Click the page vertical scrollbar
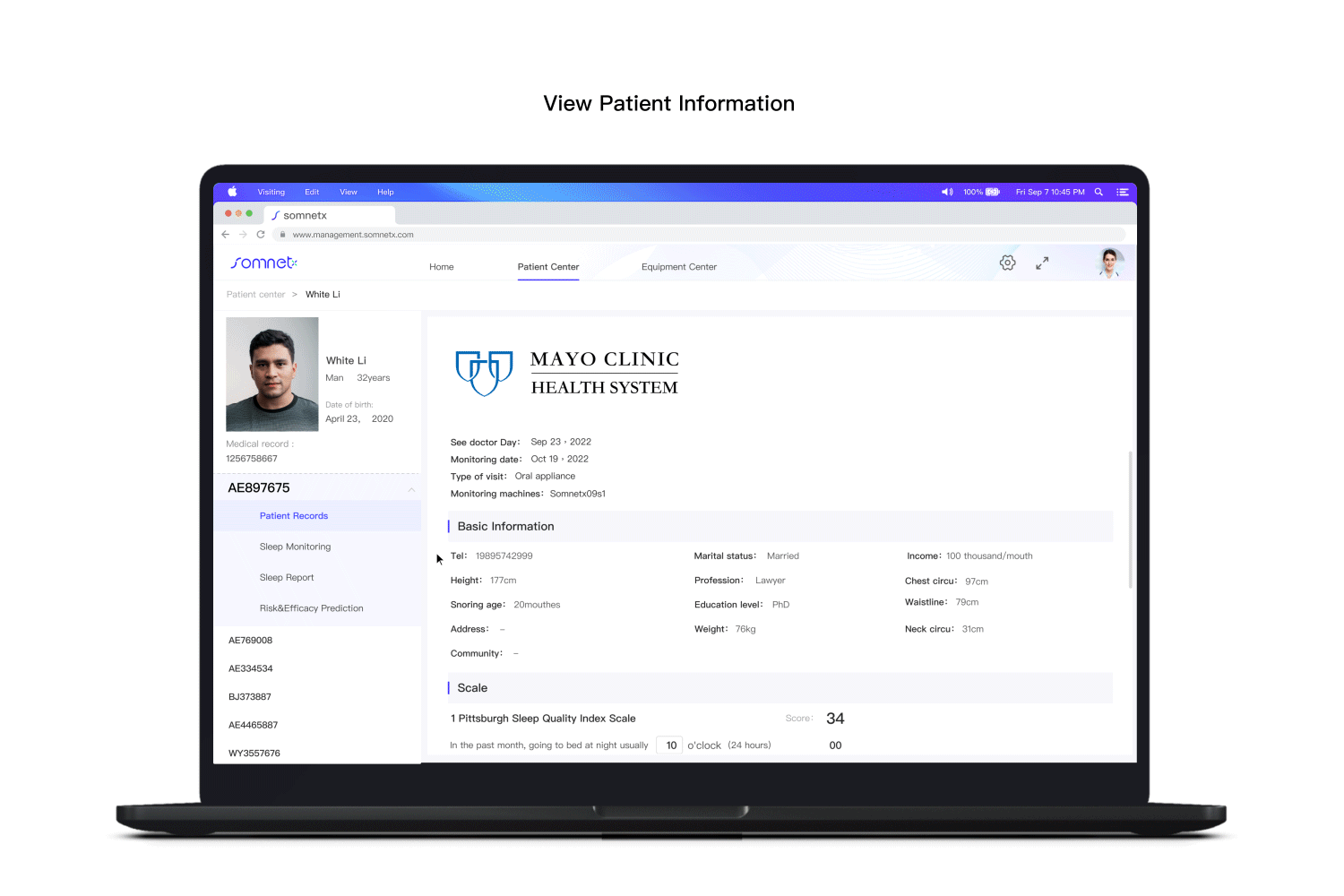 1131,520
